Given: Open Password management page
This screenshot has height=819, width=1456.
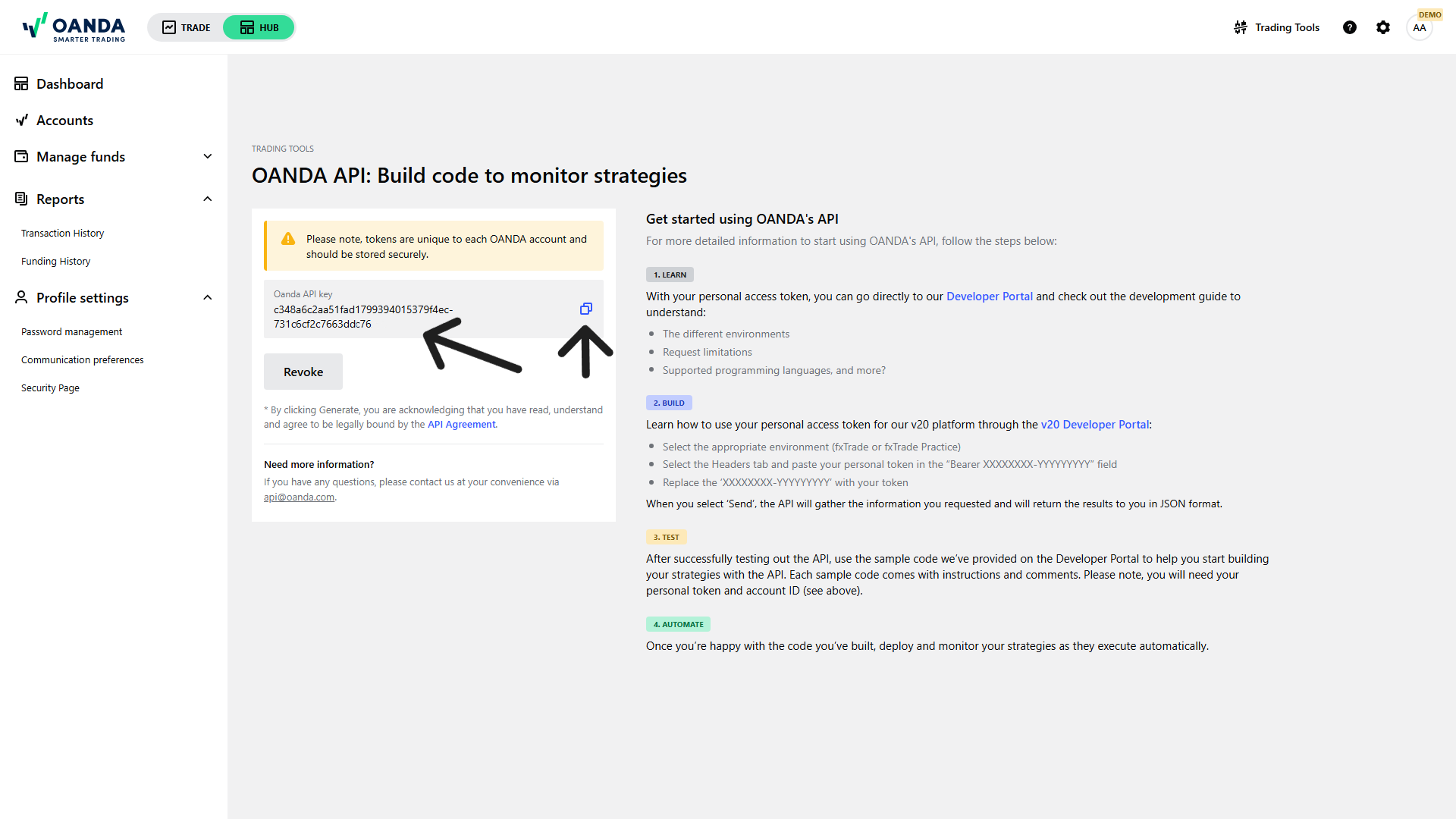Looking at the screenshot, I should point(71,331).
